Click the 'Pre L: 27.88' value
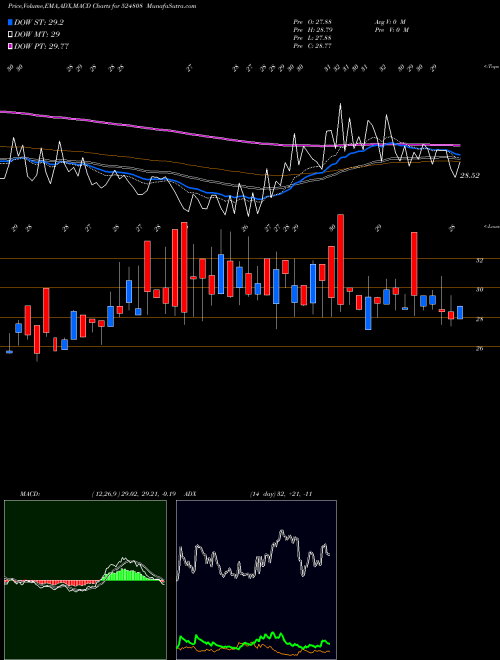500x660 pixels. 312,38
